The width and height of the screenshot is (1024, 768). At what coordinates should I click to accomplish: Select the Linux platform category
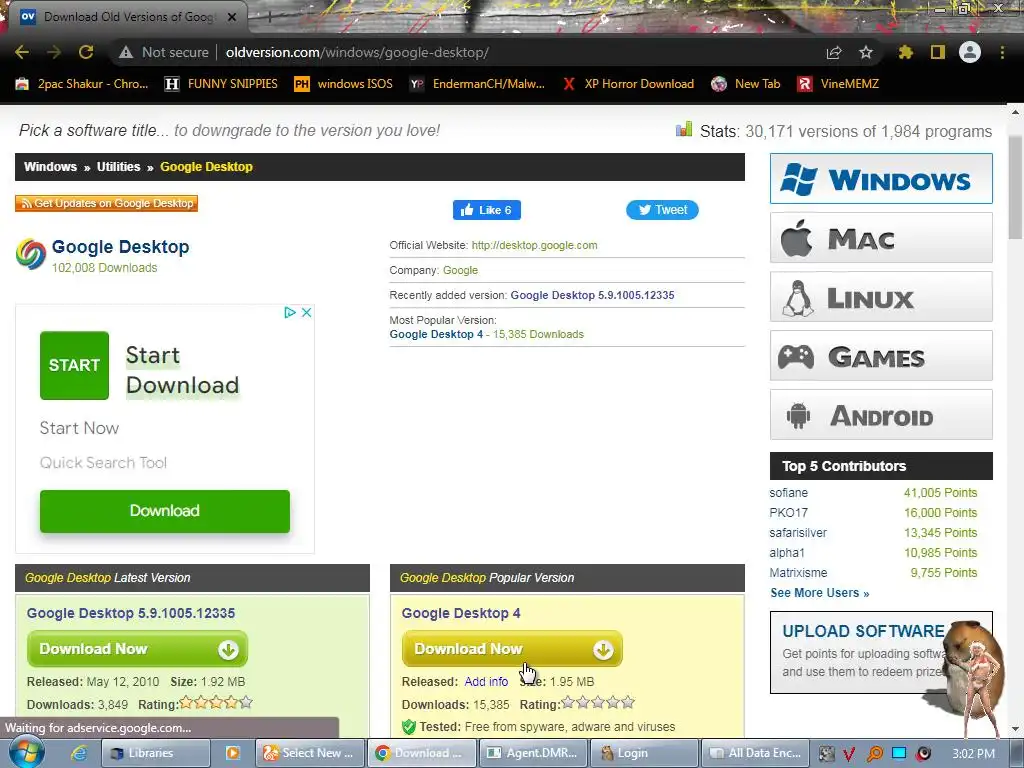[881, 296]
